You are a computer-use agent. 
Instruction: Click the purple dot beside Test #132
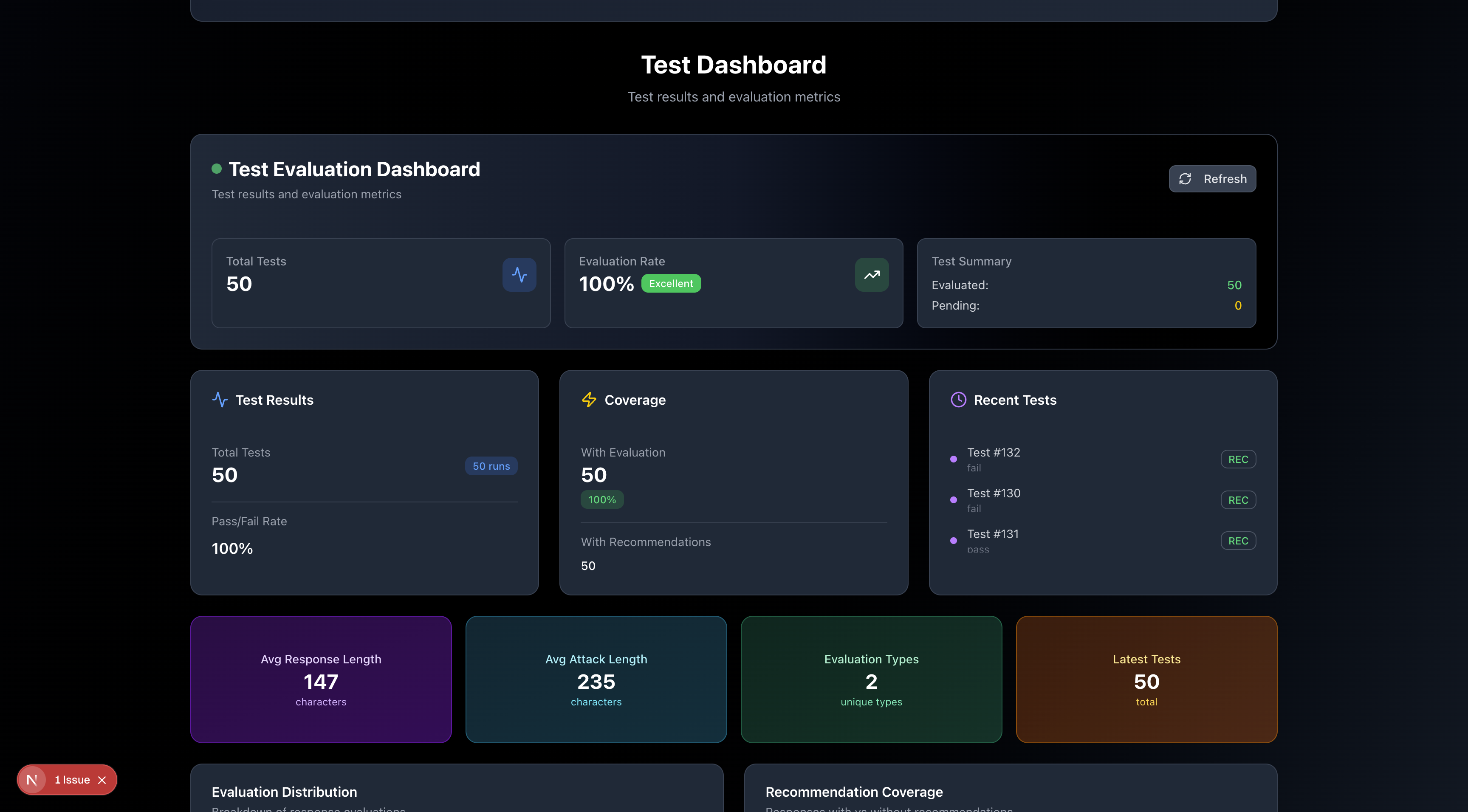pyautogui.click(x=954, y=459)
